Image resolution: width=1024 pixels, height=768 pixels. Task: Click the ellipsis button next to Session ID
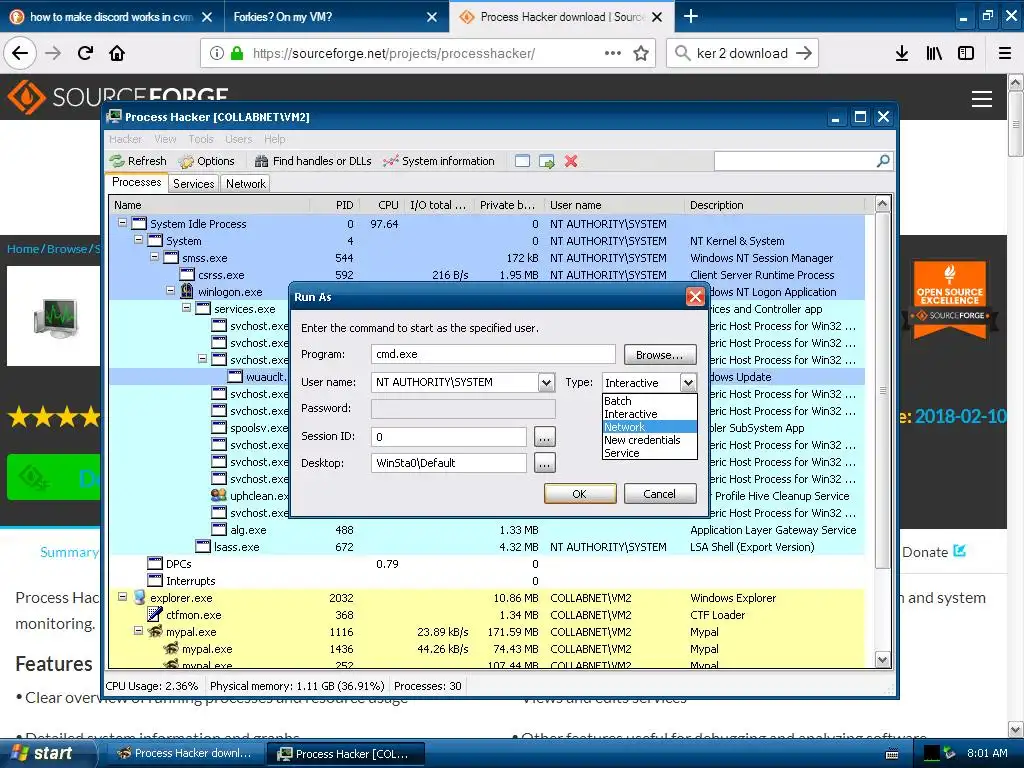pyautogui.click(x=545, y=437)
